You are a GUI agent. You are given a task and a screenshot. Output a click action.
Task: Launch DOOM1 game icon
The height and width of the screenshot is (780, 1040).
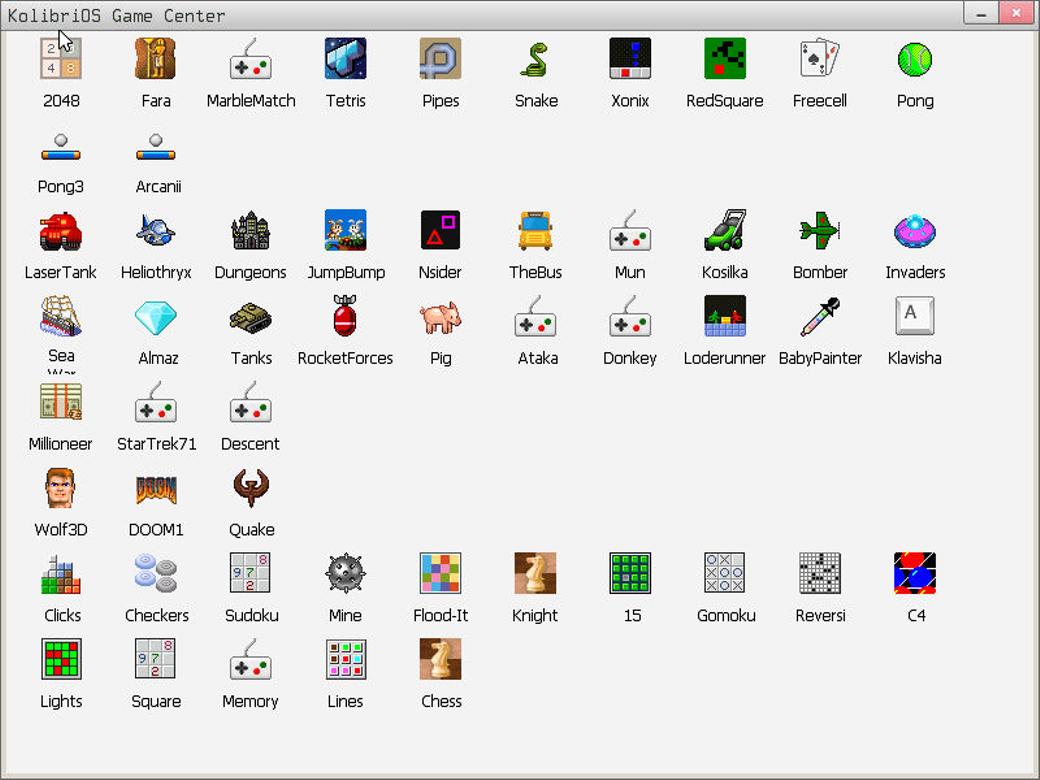pos(156,488)
